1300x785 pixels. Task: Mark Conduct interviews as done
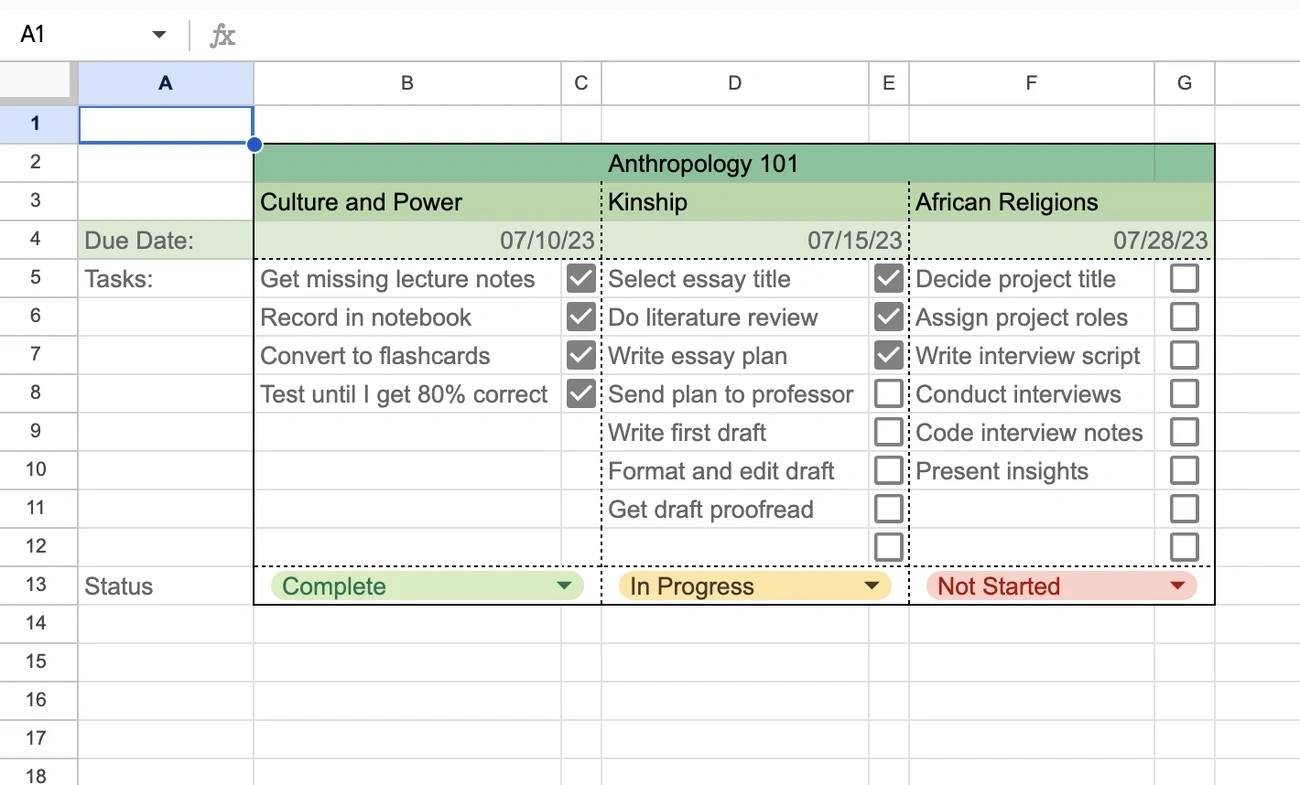click(1184, 394)
